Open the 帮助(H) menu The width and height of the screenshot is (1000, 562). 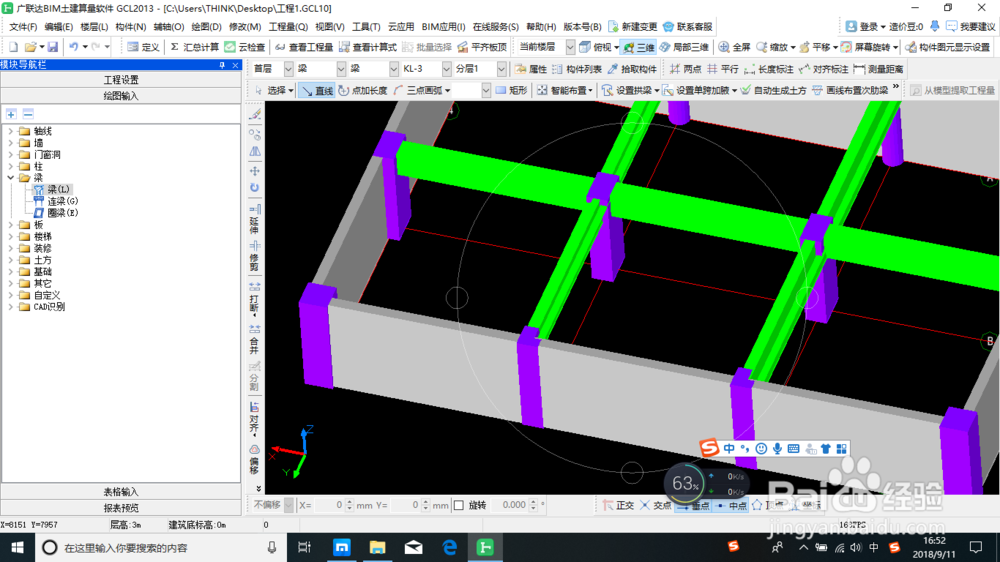[541, 27]
